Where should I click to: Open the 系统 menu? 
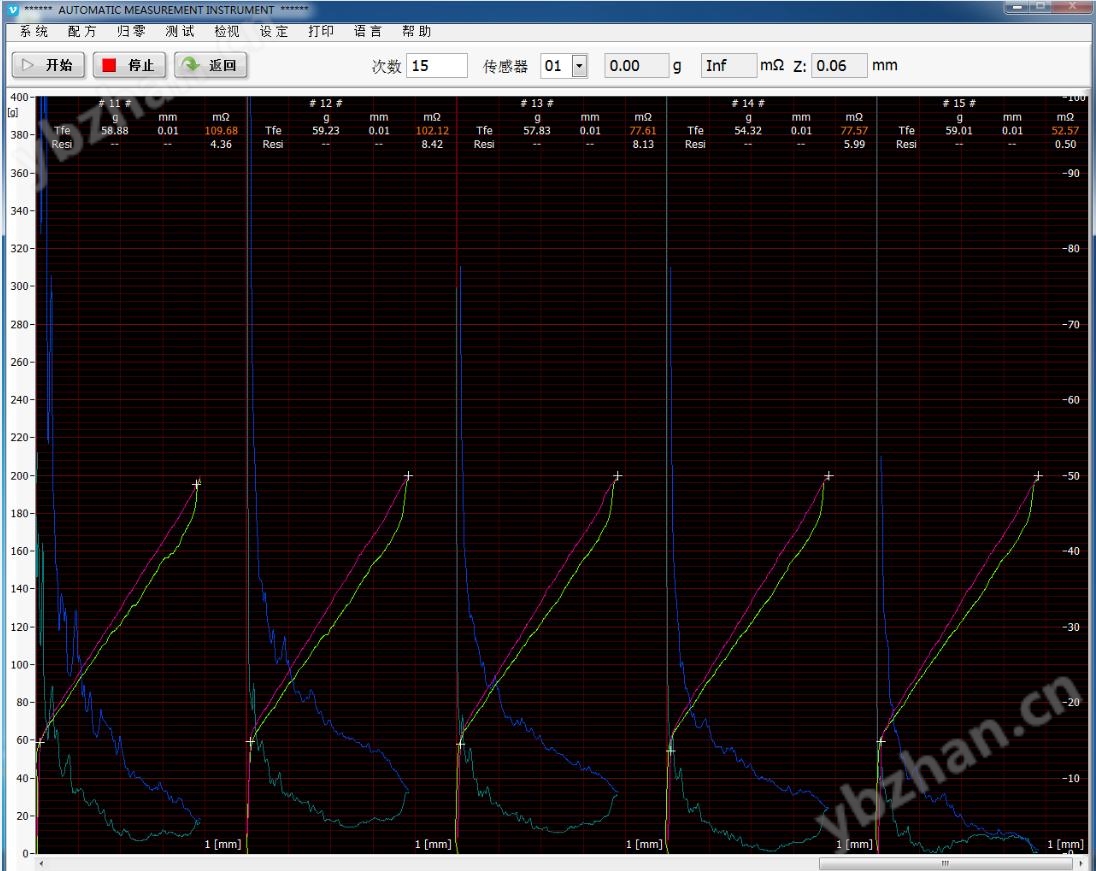click(x=34, y=31)
